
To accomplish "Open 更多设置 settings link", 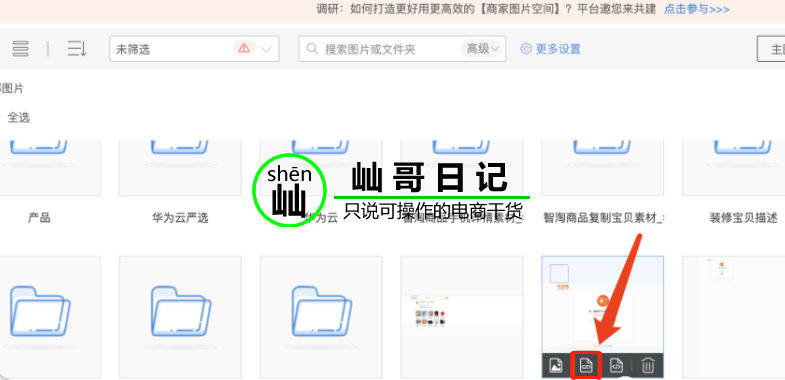I will [x=551, y=49].
